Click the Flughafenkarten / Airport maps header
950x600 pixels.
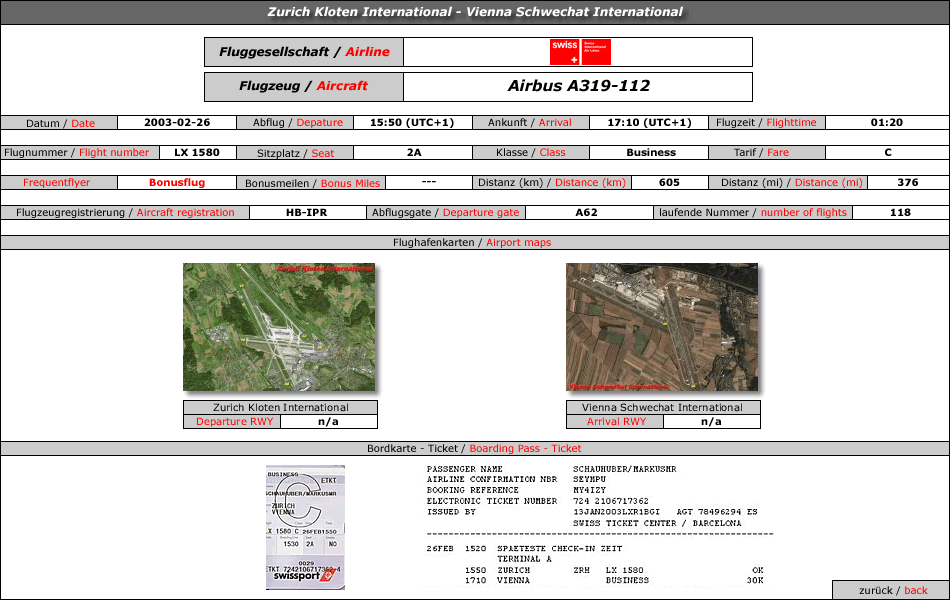474,242
